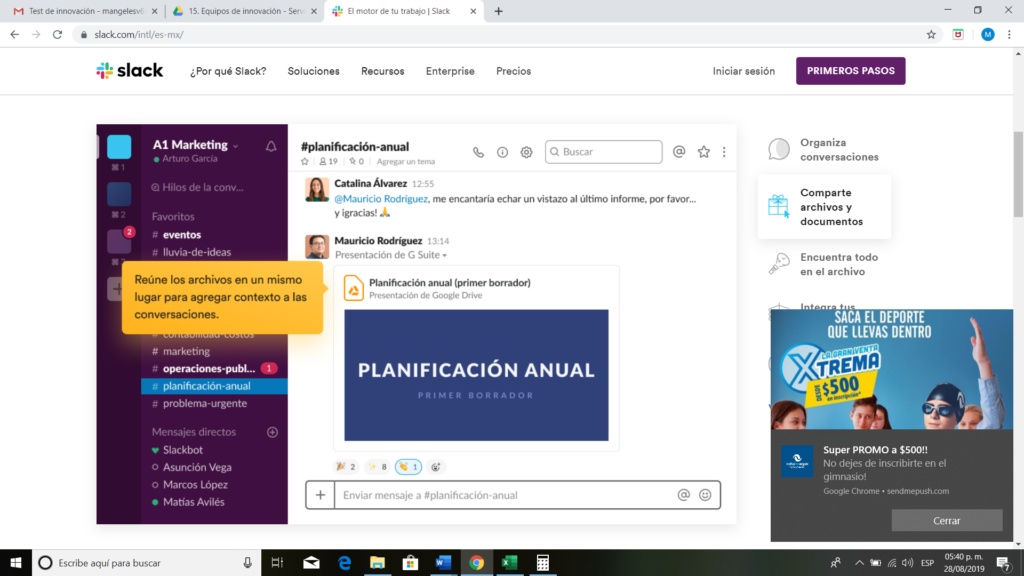Click the PRIMEROS PASOS button
The image size is (1024, 576).
pyautogui.click(x=850, y=71)
